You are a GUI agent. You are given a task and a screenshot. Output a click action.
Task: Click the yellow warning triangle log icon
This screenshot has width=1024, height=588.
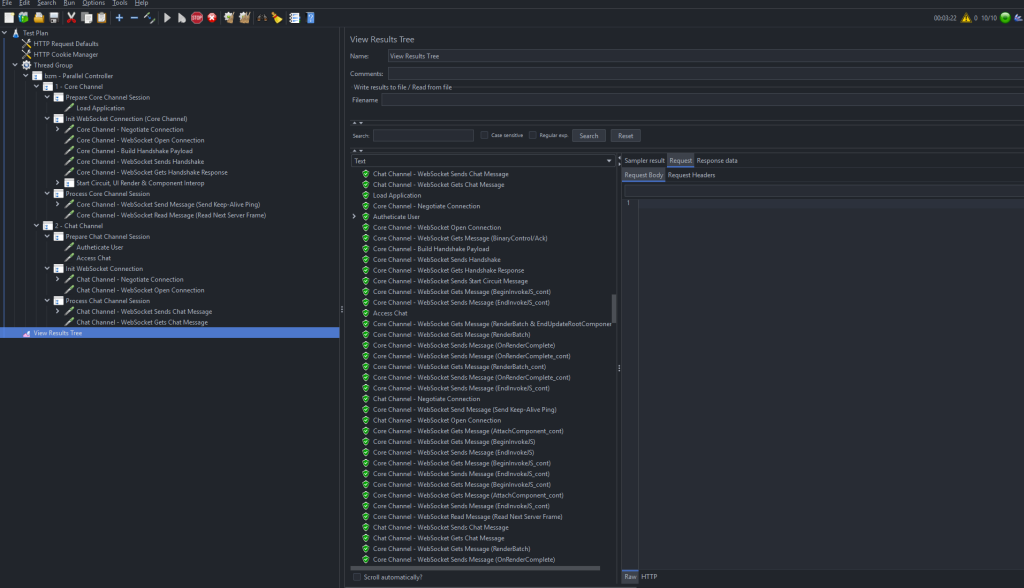[x=966, y=18]
